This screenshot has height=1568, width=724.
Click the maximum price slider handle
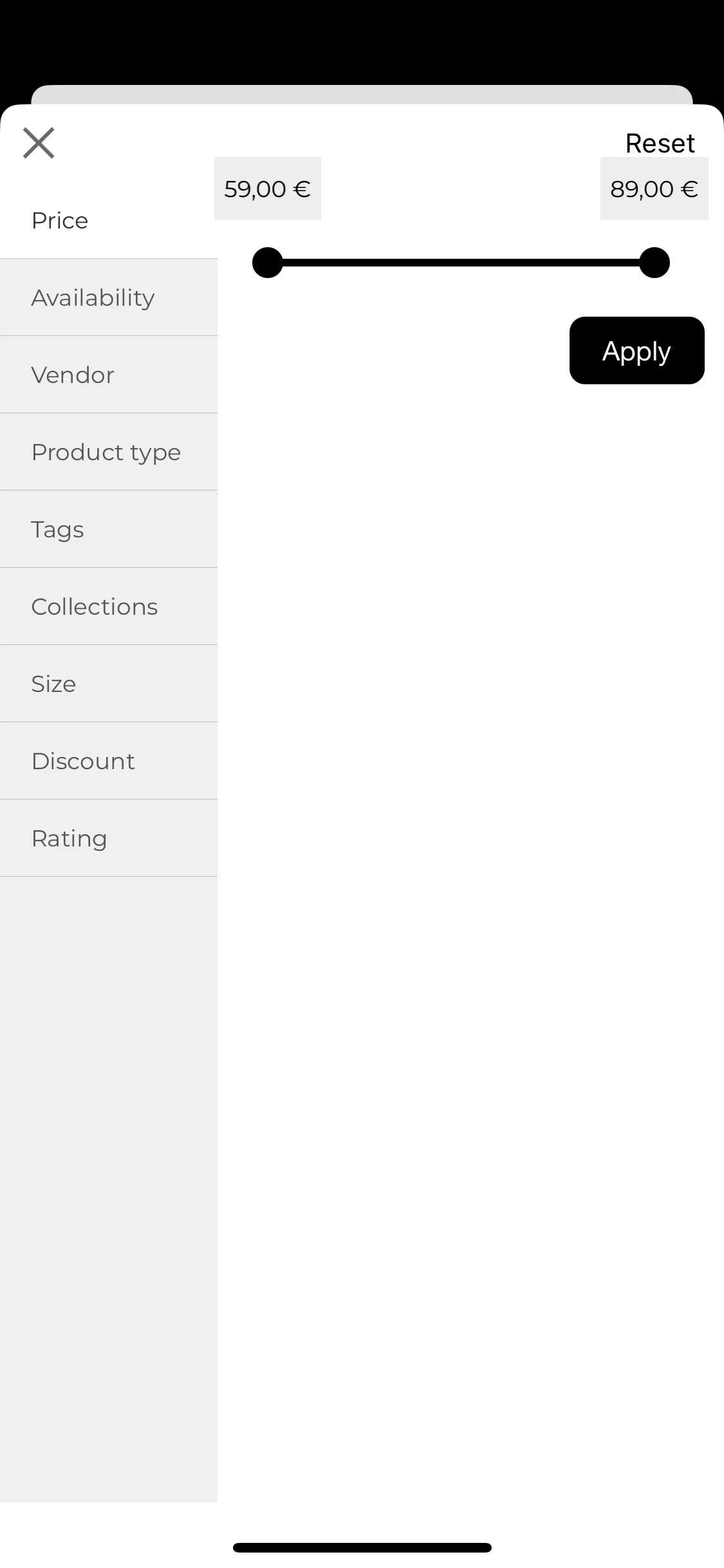tap(654, 263)
